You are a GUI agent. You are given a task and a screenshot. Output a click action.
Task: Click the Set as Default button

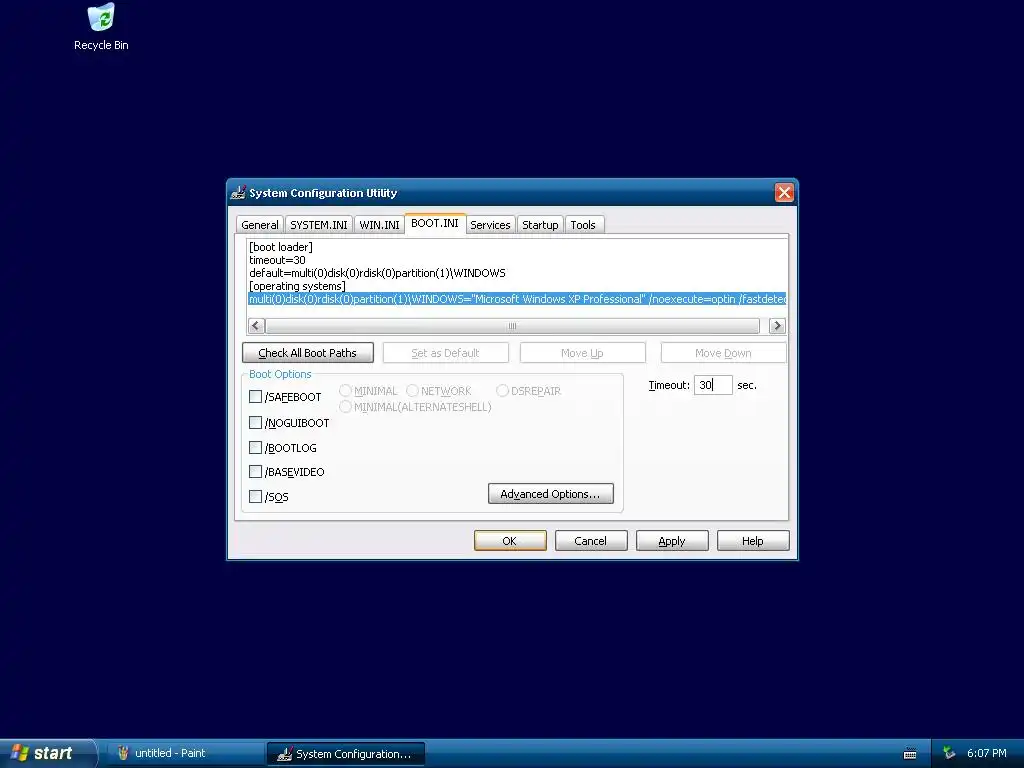coord(445,353)
